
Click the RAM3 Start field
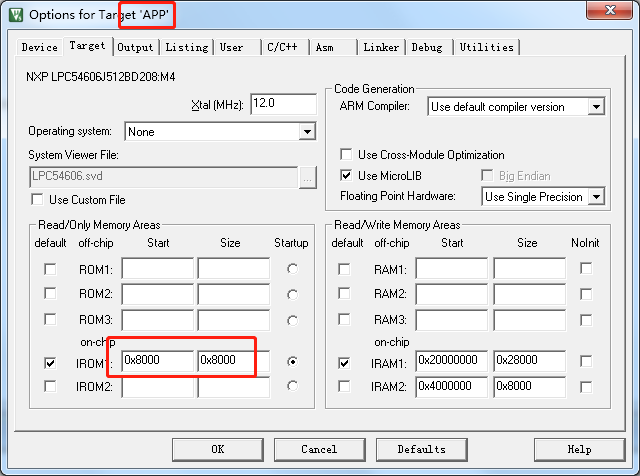coord(451,320)
